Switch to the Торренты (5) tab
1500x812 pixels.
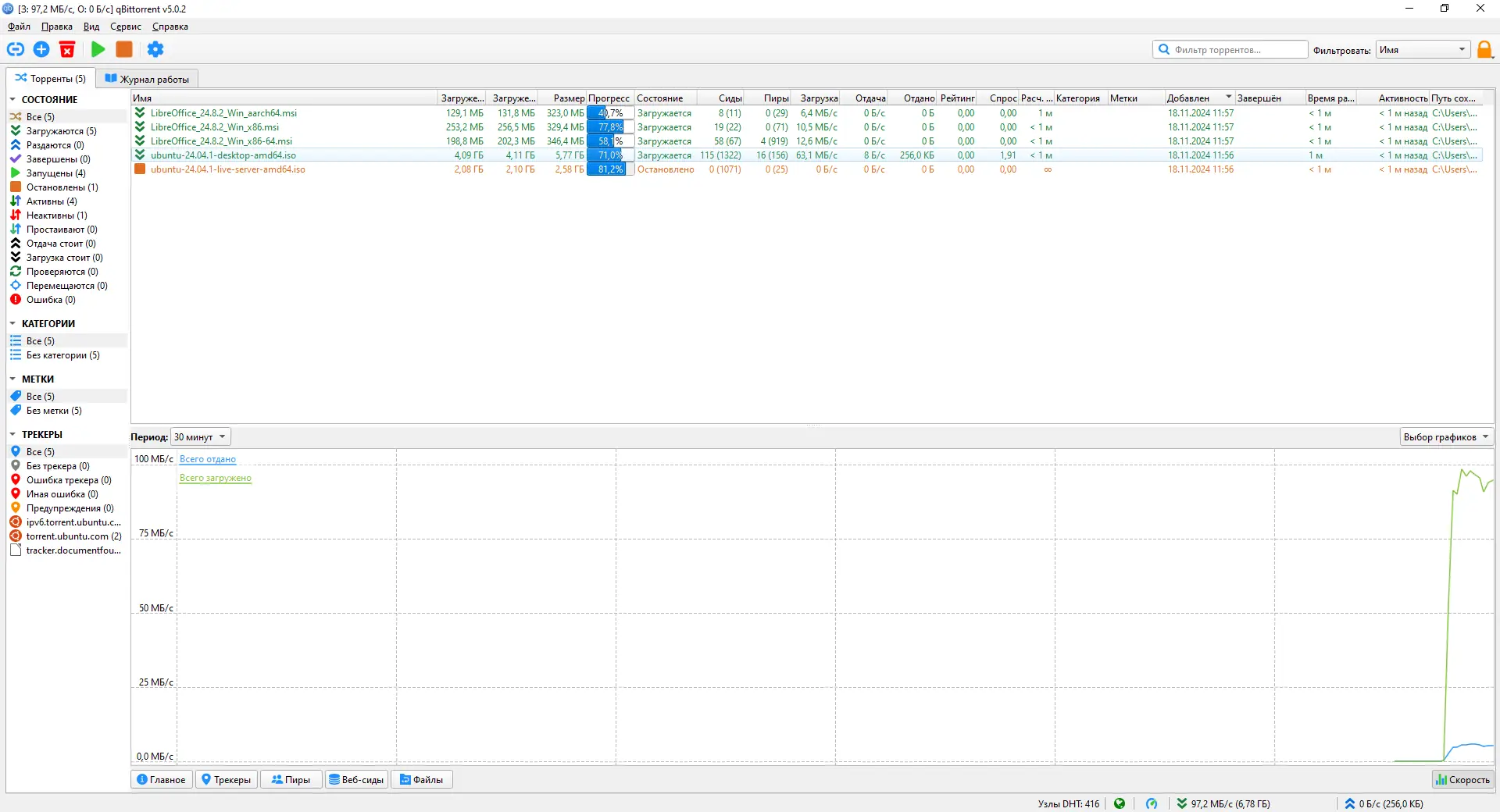click(x=51, y=78)
